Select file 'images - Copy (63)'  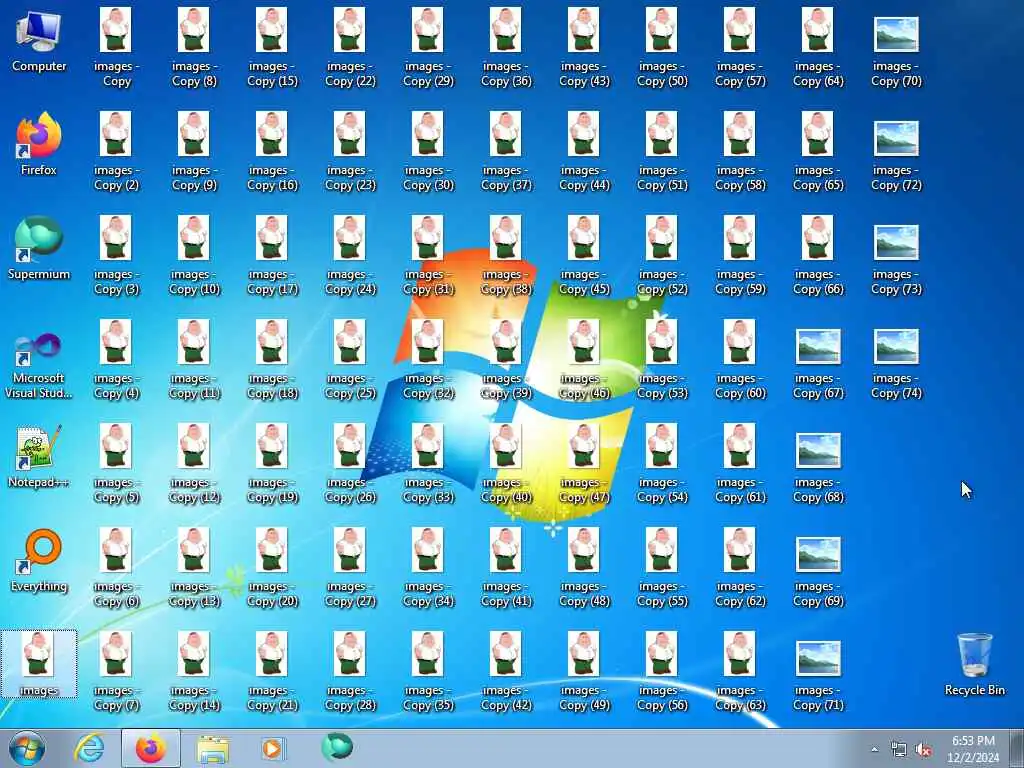(740, 672)
